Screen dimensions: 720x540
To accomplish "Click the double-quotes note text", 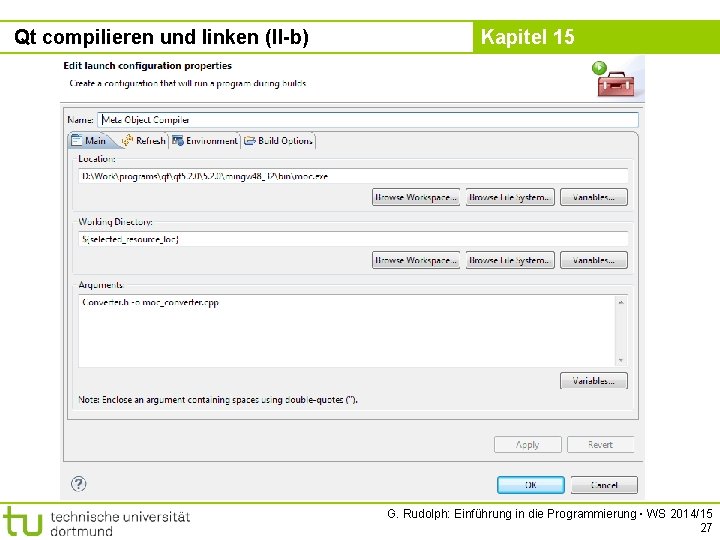I will pyautogui.click(x=218, y=399).
